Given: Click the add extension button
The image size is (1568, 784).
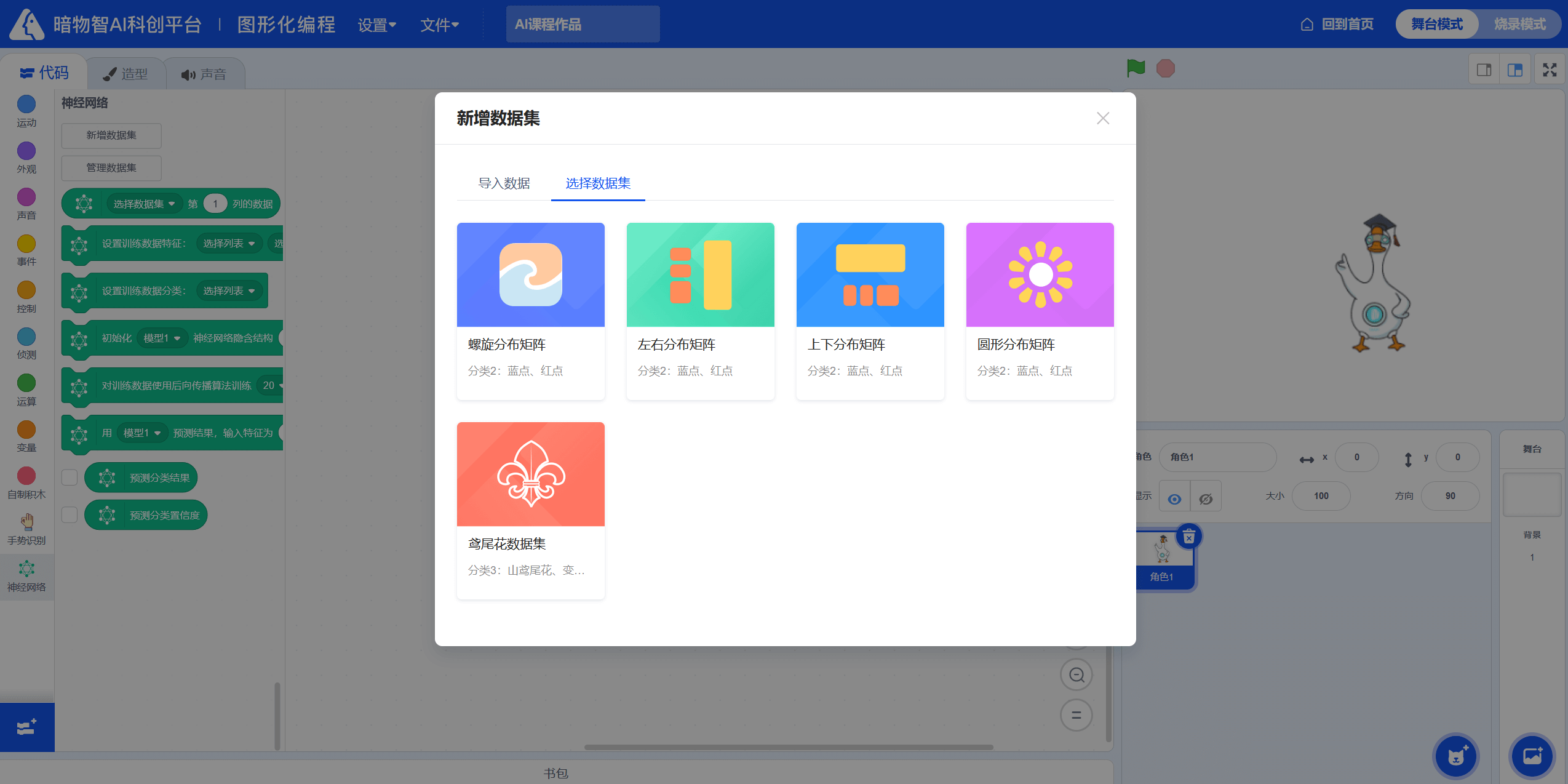Looking at the screenshot, I should point(27,727).
